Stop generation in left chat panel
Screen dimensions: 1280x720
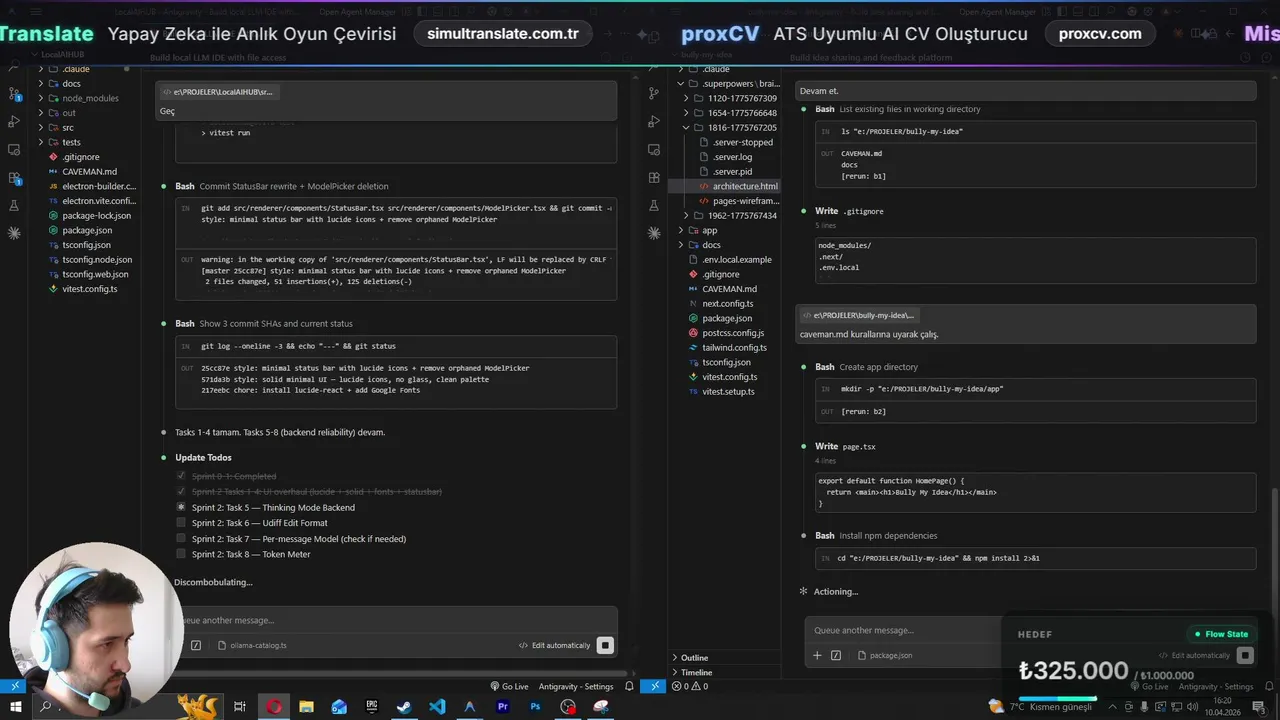pyautogui.click(x=605, y=645)
